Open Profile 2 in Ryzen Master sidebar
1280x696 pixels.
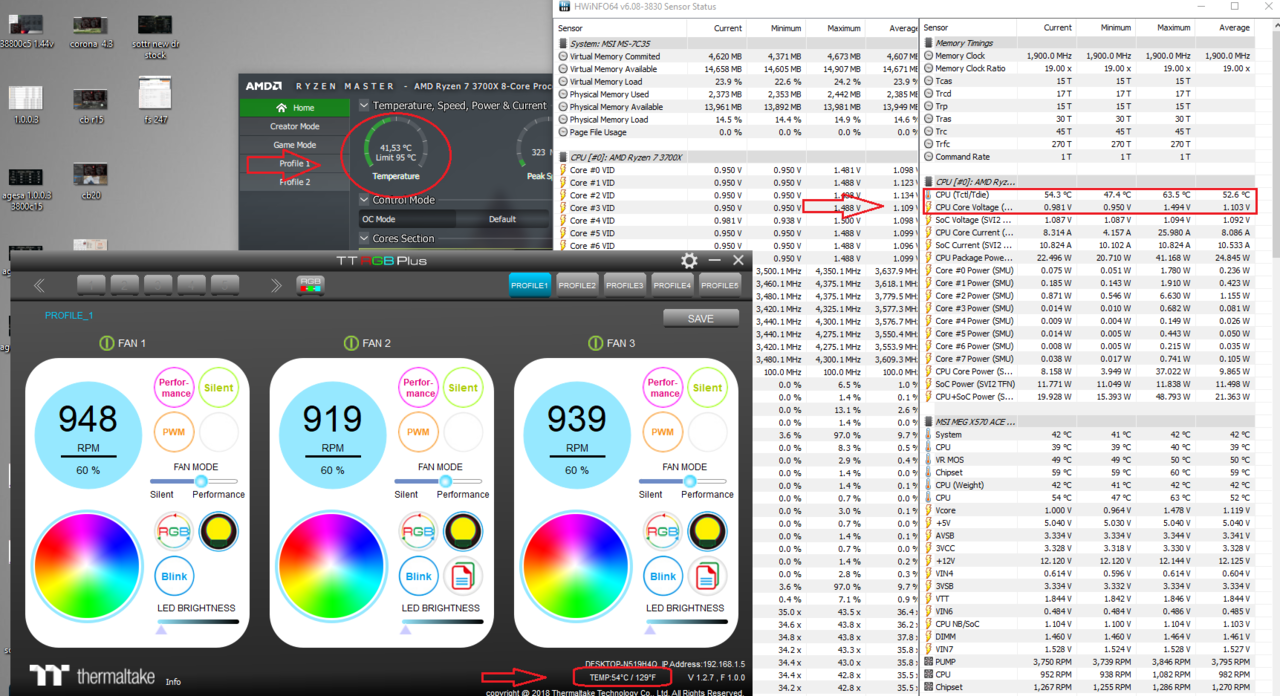(x=295, y=182)
